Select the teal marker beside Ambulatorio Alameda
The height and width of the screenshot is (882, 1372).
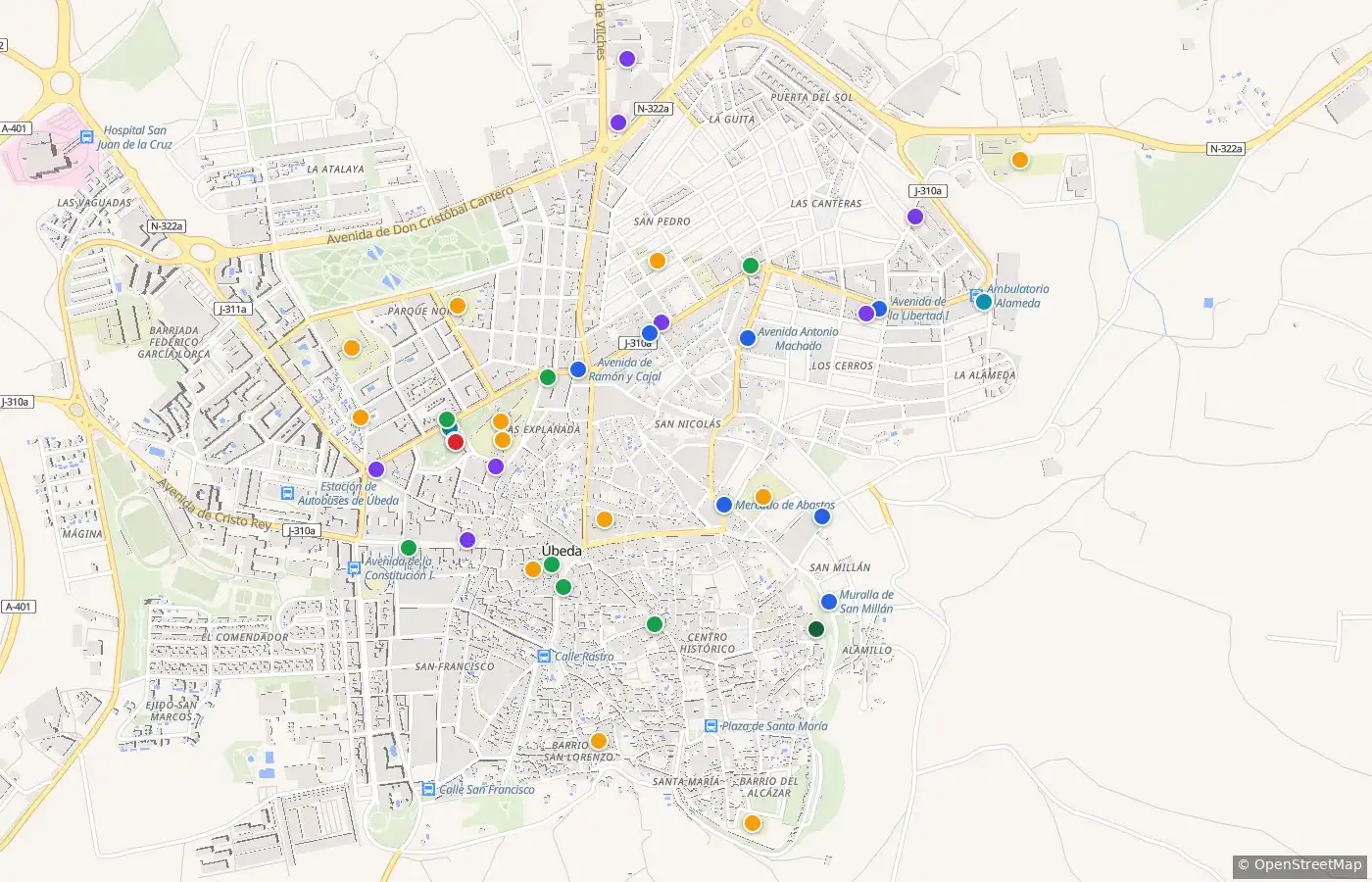[984, 302]
